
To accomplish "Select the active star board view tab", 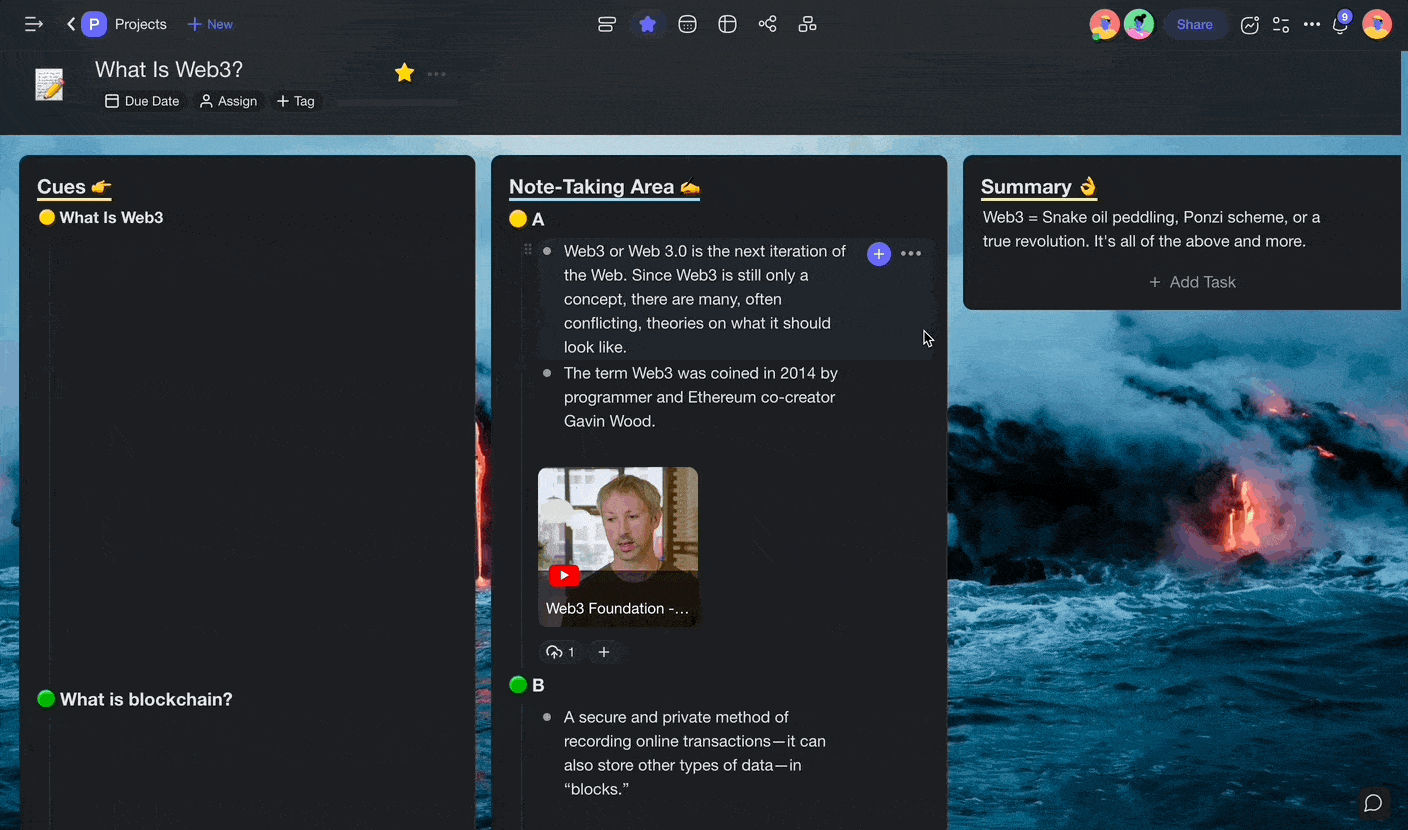I will pyautogui.click(x=647, y=24).
